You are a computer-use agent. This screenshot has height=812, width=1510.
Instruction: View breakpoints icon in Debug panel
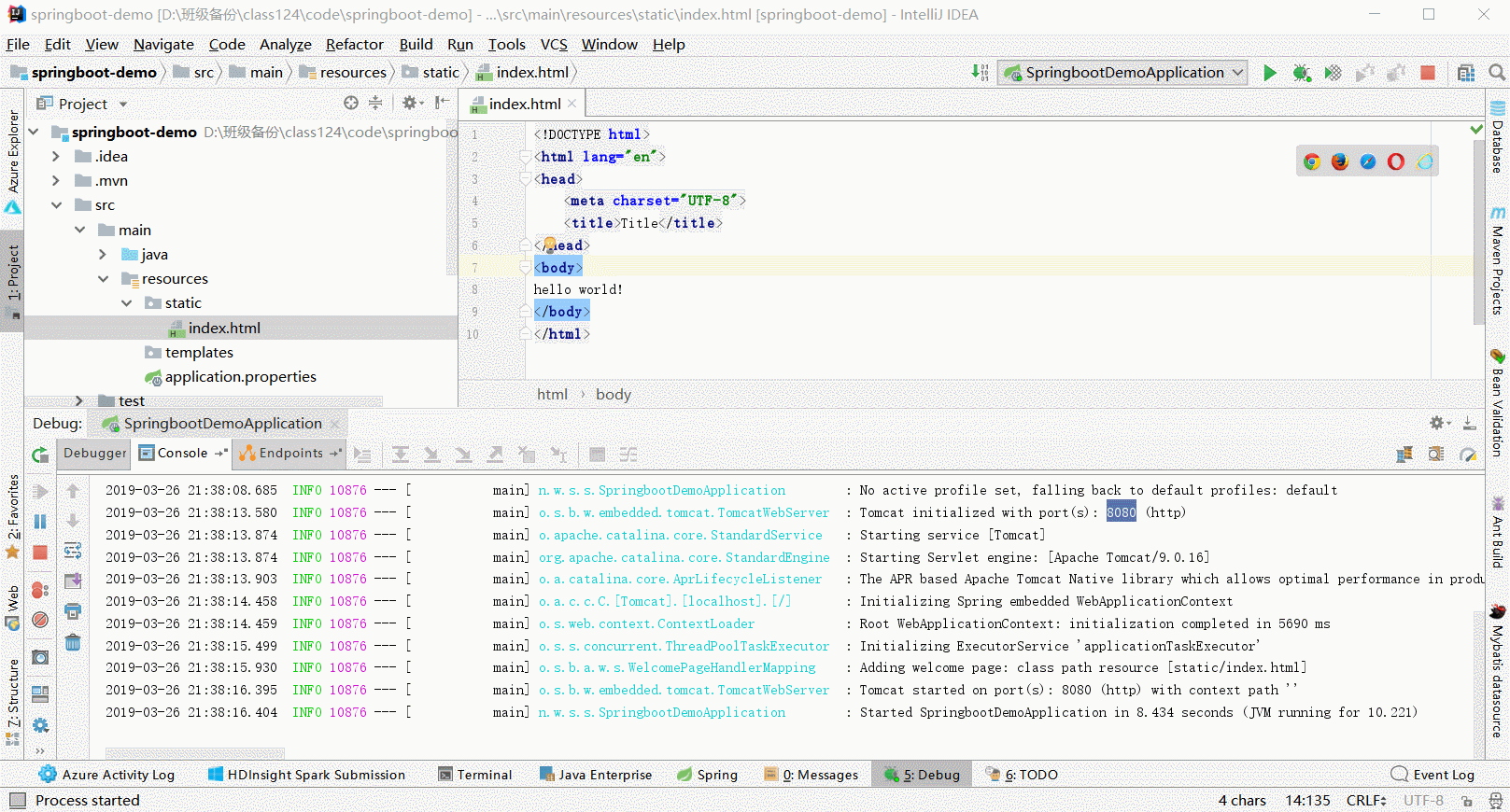(40, 590)
